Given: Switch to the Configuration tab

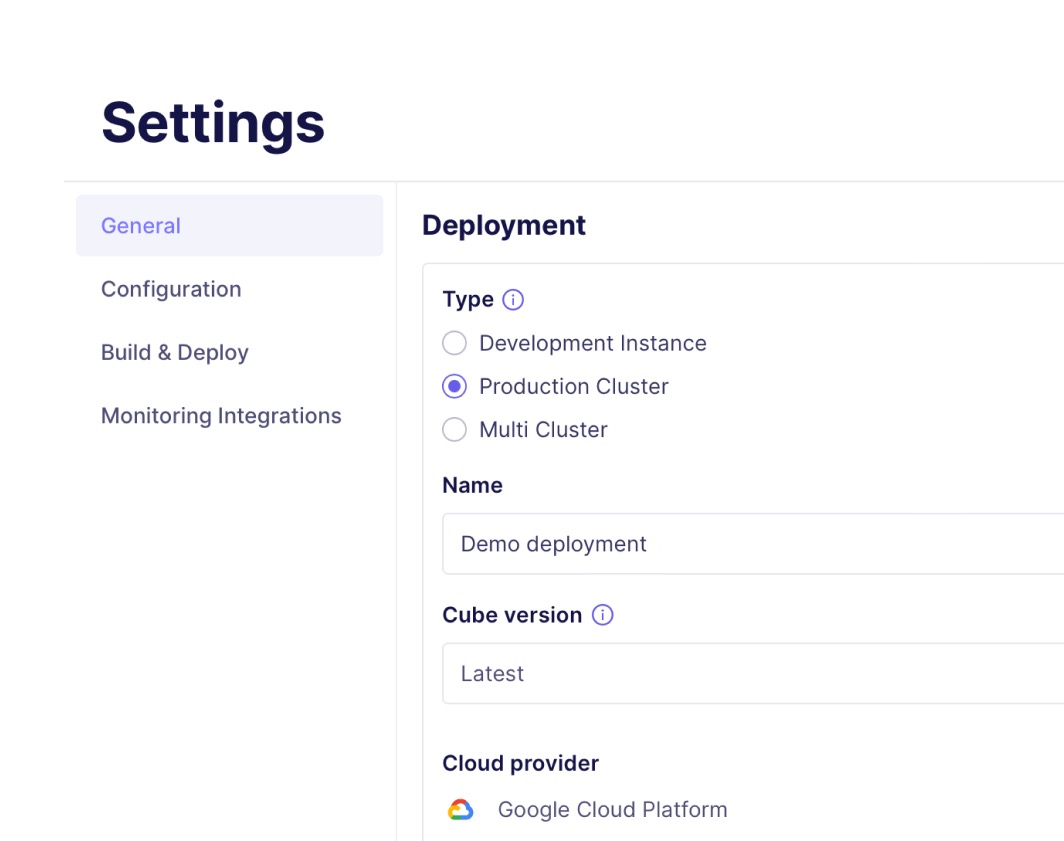Looking at the screenshot, I should (x=170, y=289).
